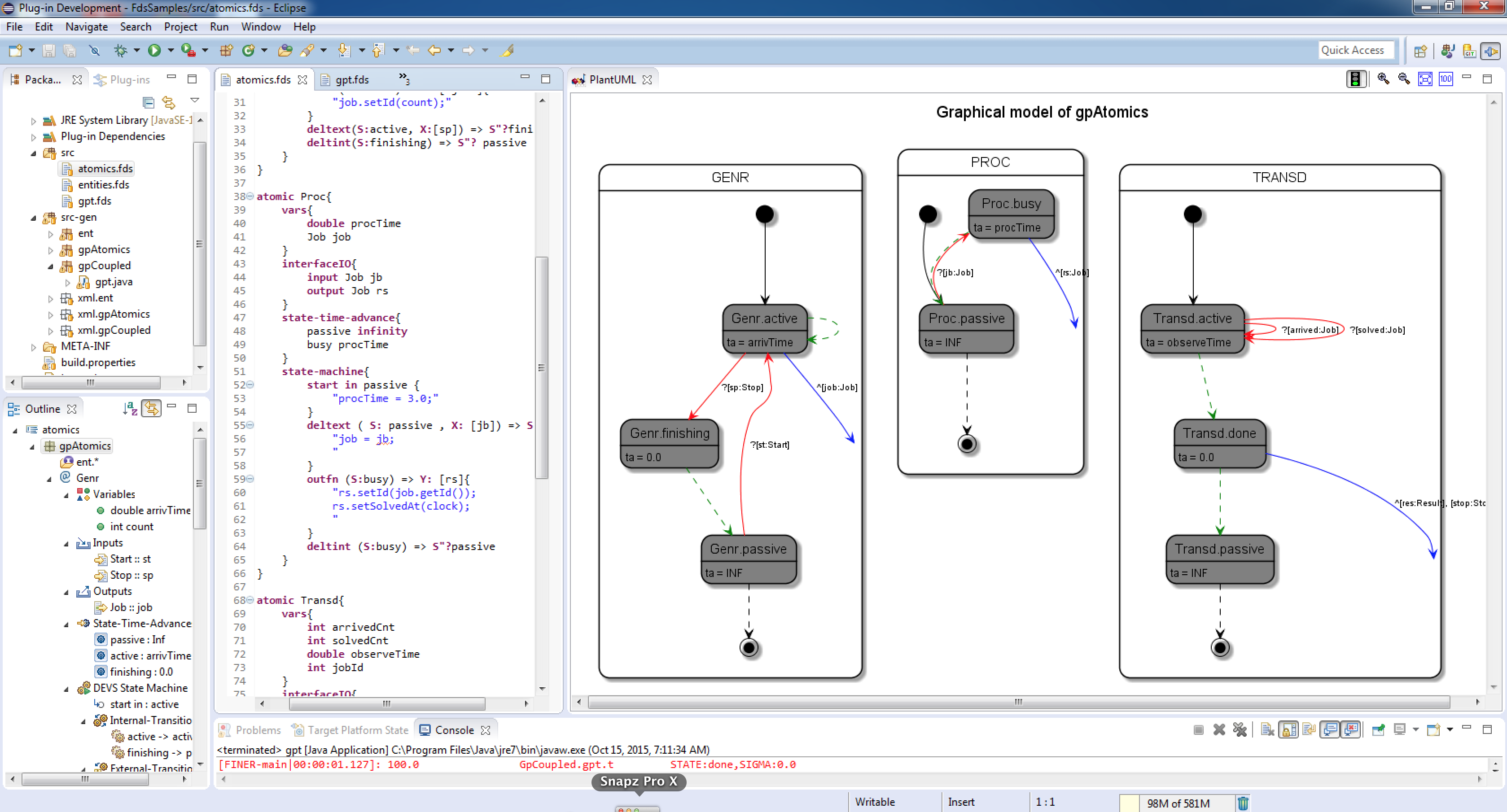Open External Tools run icon
Image resolution: width=1507 pixels, height=812 pixels.
[188, 51]
